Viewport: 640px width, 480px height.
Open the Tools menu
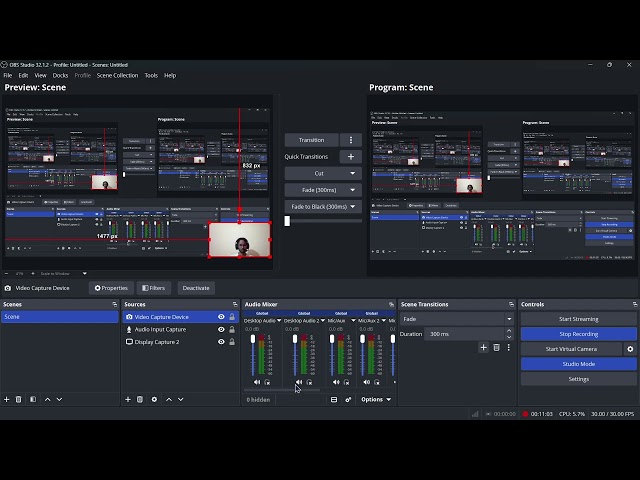(x=151, y=76)
